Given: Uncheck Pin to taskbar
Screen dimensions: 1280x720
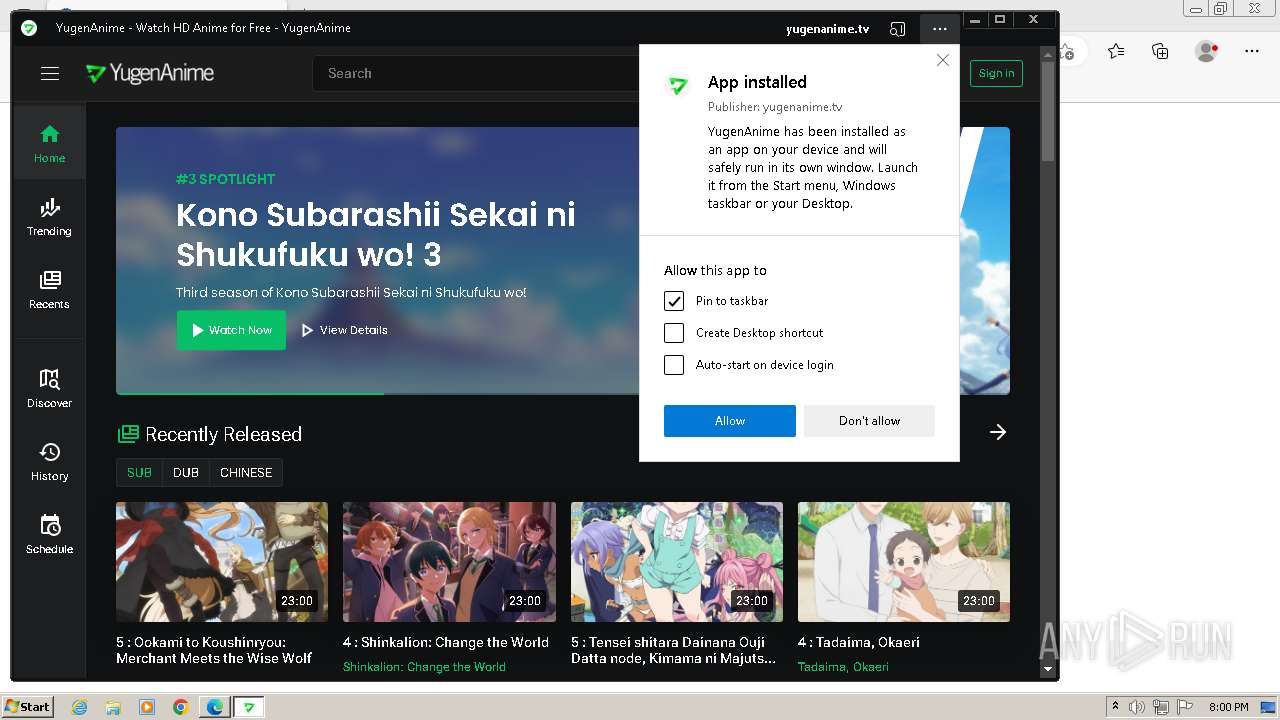Looking at the screenshot, I should (x=674, y=301).
